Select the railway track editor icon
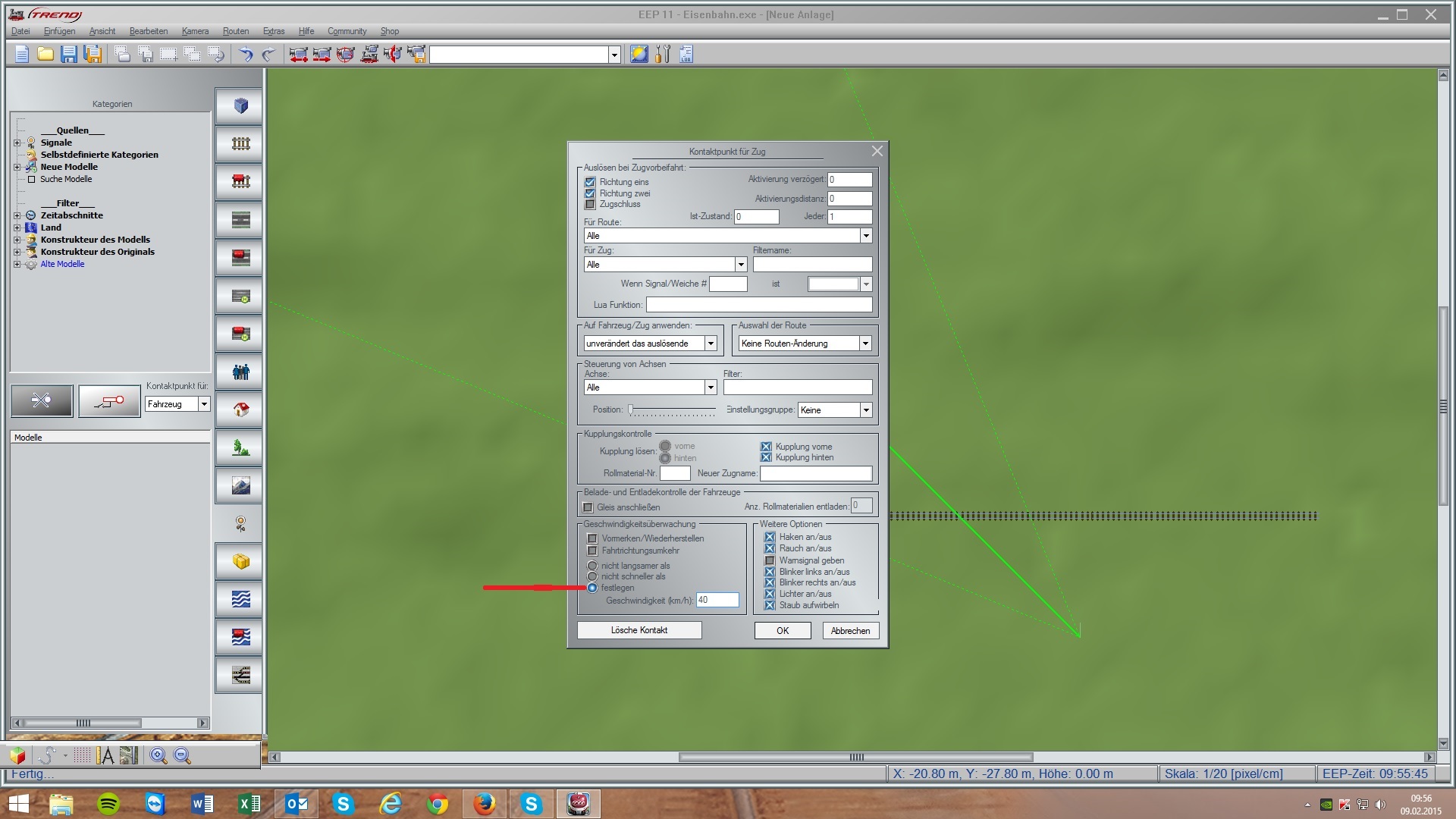The width and height of the screenshot is (1456, 819). 240,144
